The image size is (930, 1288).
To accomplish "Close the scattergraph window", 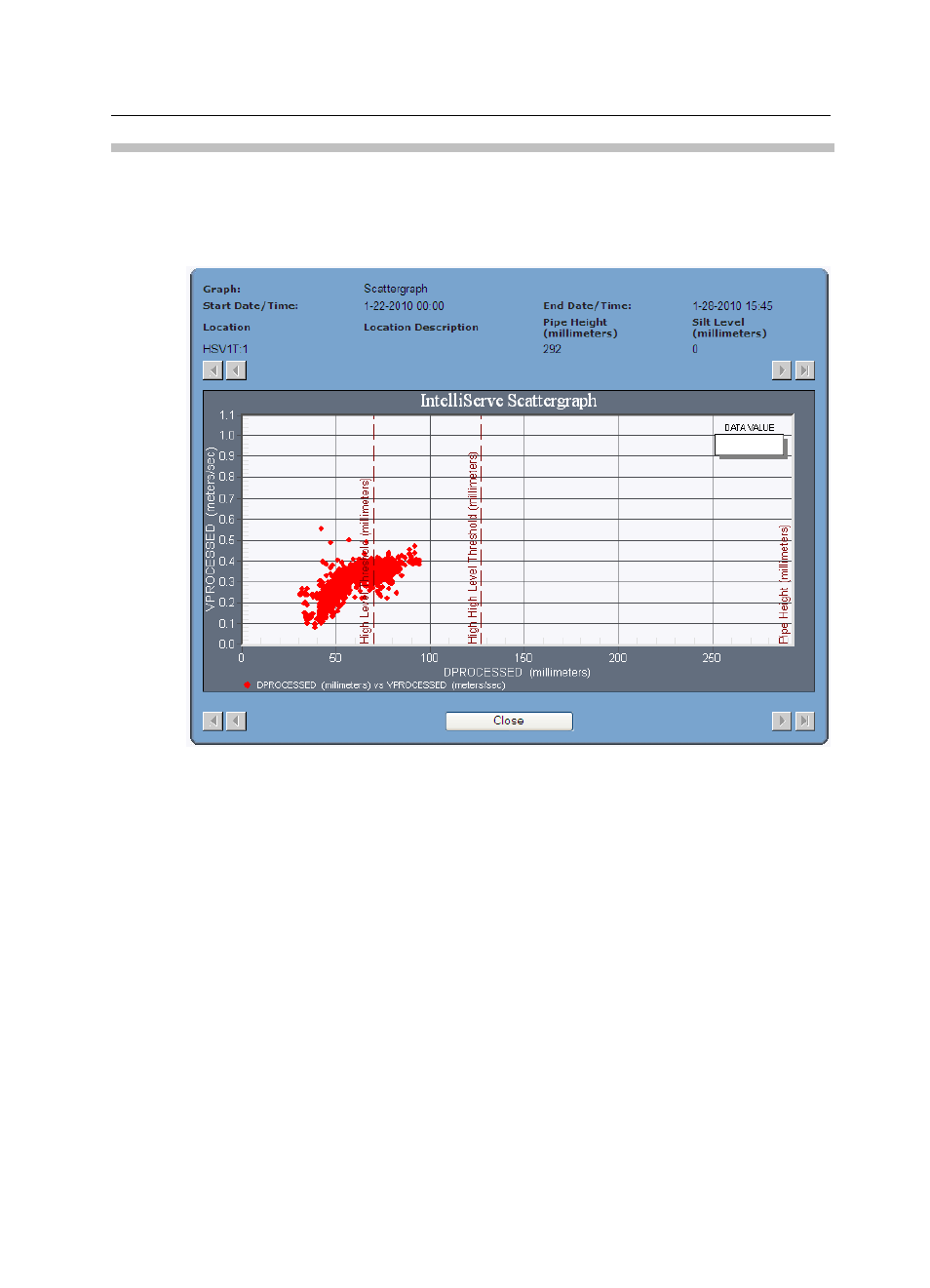I will pos(509,721).
